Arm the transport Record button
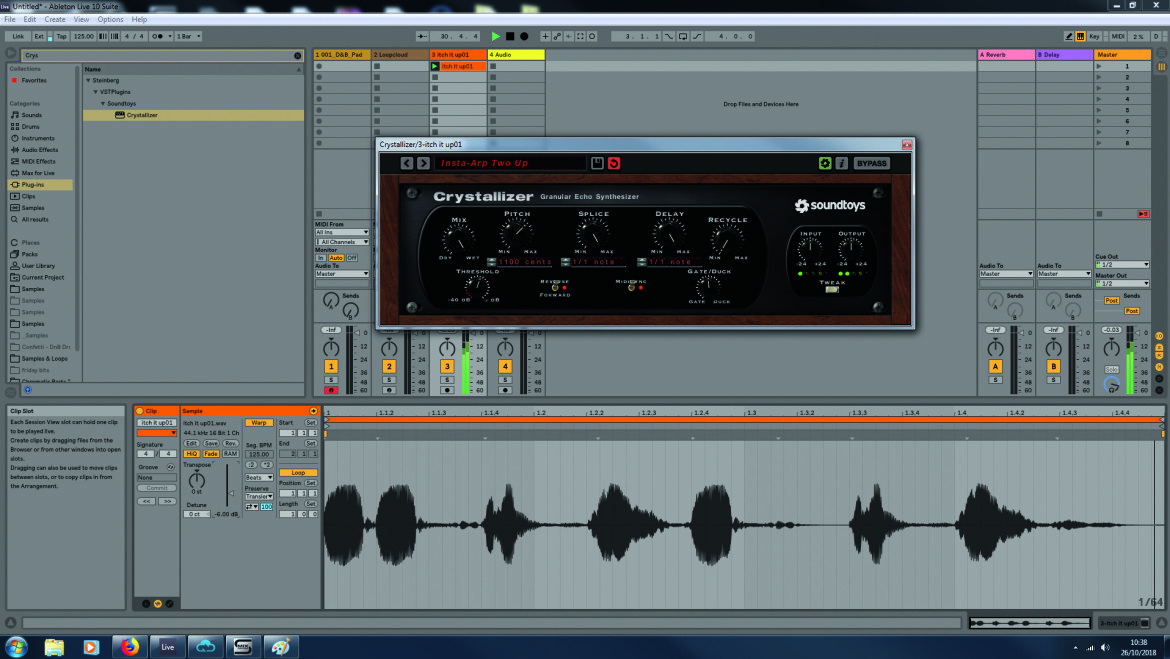 click(x=524, y=36)
